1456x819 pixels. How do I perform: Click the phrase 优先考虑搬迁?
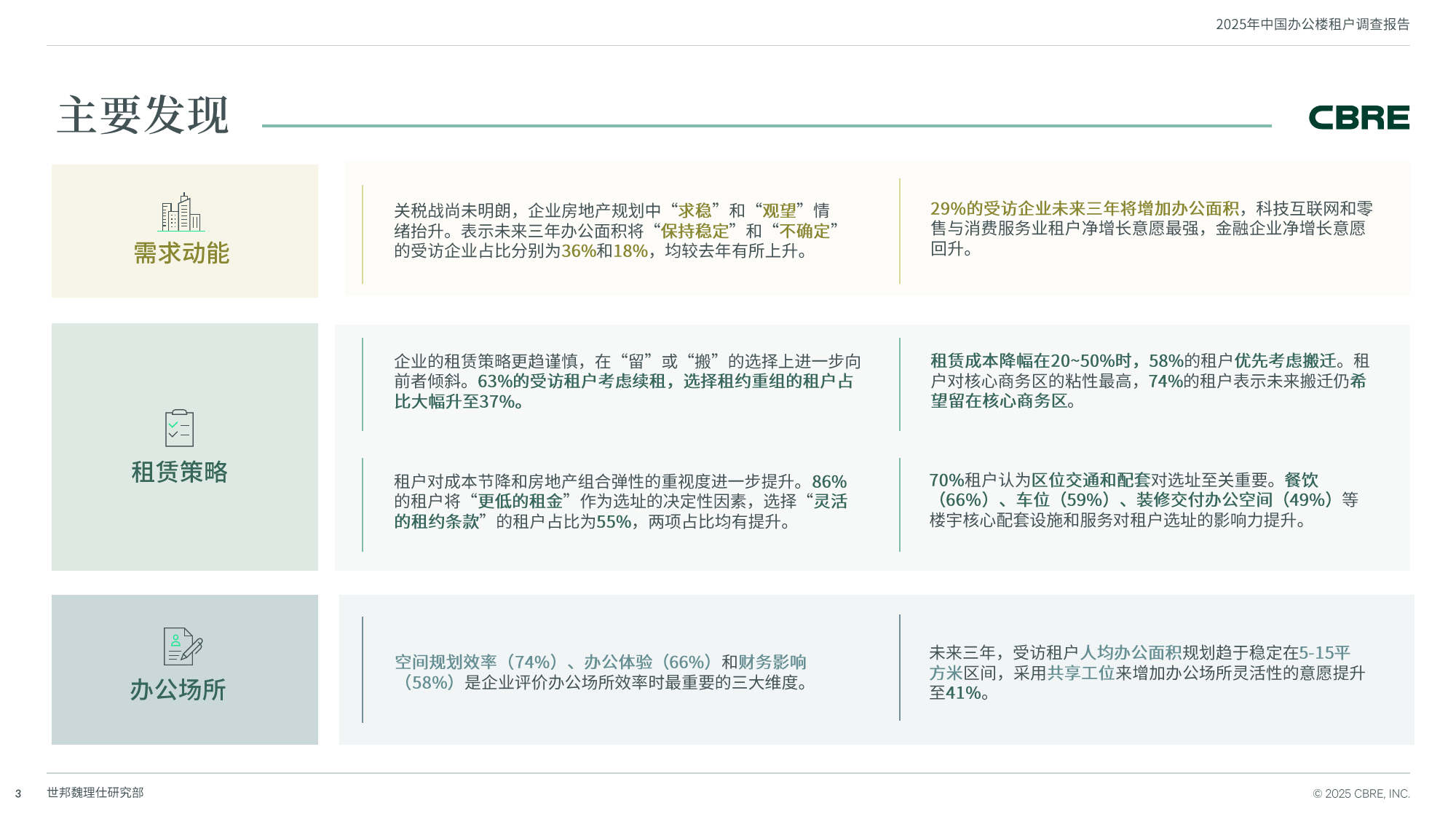[x=1285, y=361]
